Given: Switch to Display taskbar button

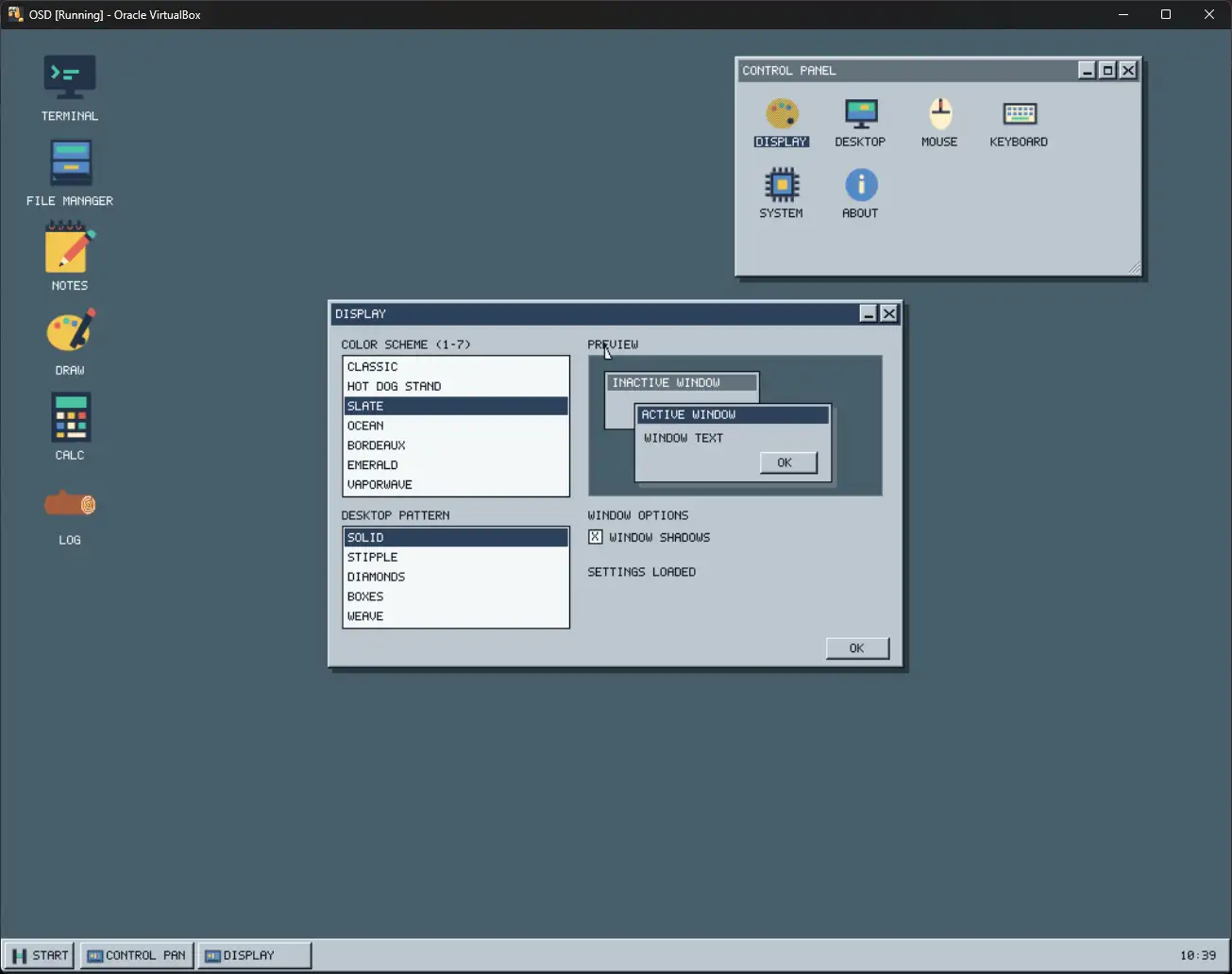Looking at the screenshot, I should point(255,955).
